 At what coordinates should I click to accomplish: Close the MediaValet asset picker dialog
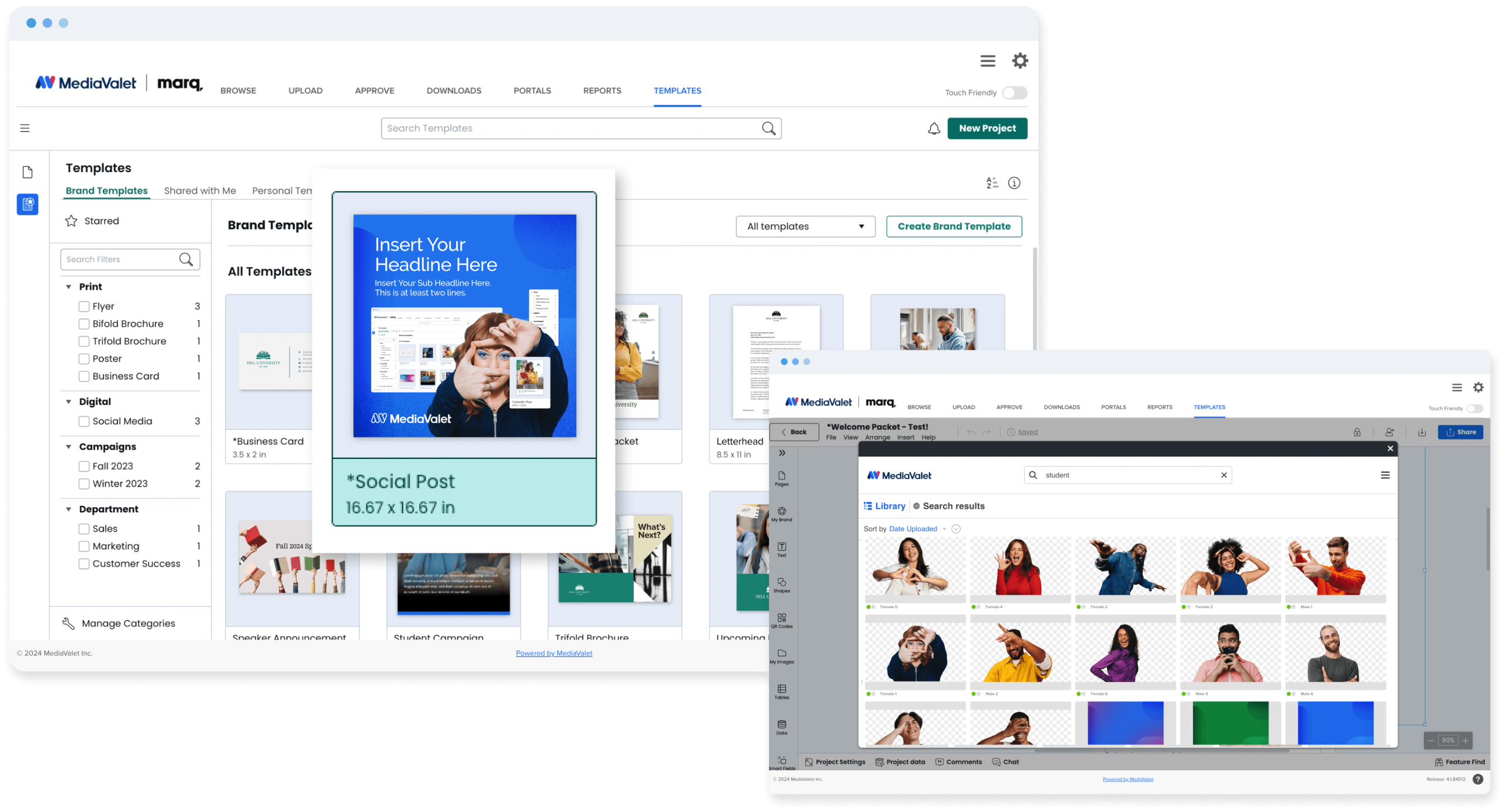[x=1390, y=448]
